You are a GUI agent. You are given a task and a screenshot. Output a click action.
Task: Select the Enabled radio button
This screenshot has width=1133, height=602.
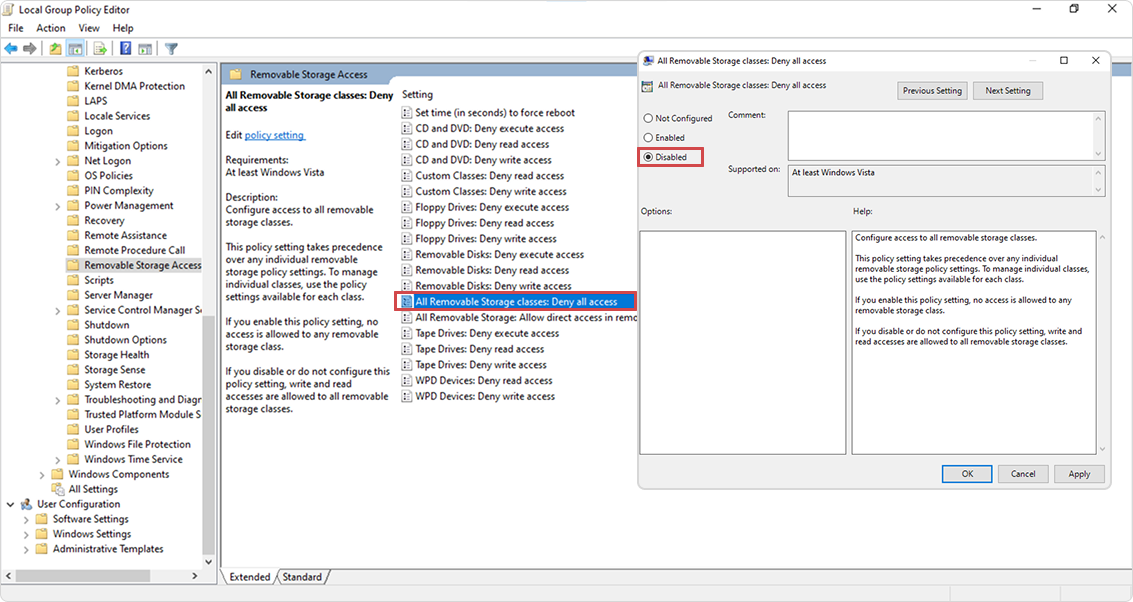pos(648,137)
